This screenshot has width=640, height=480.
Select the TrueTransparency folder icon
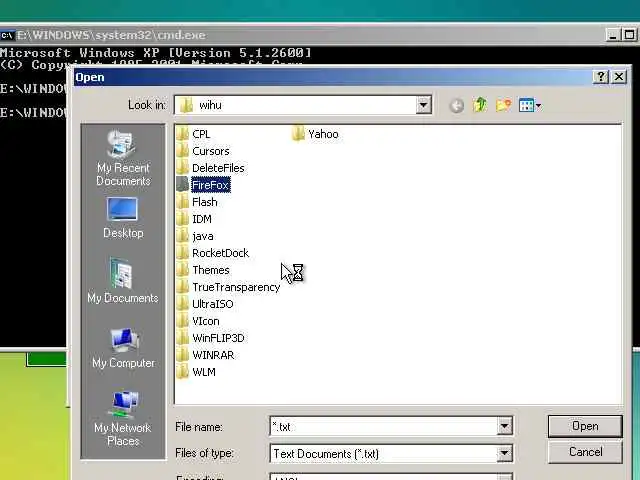pyautogui.click(x=182, y=287)
